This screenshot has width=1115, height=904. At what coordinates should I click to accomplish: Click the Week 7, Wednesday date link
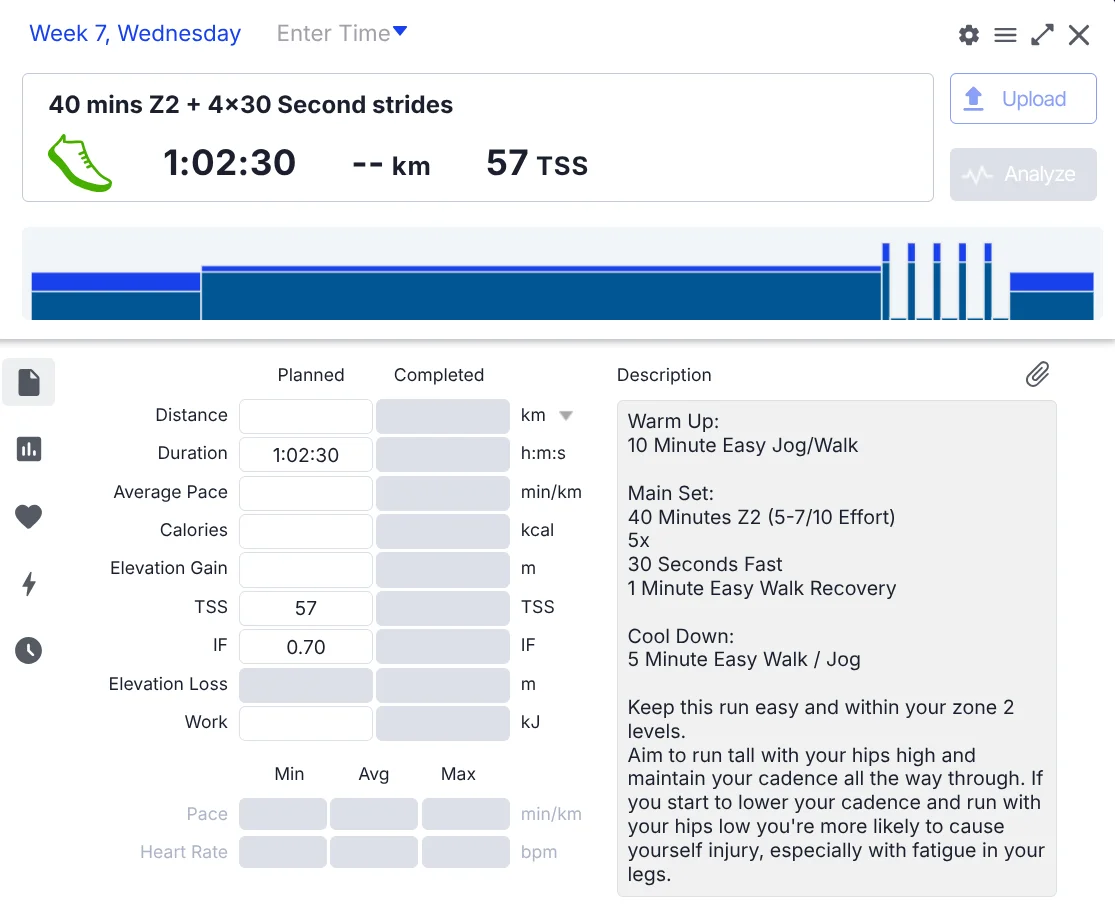[135, 33]
